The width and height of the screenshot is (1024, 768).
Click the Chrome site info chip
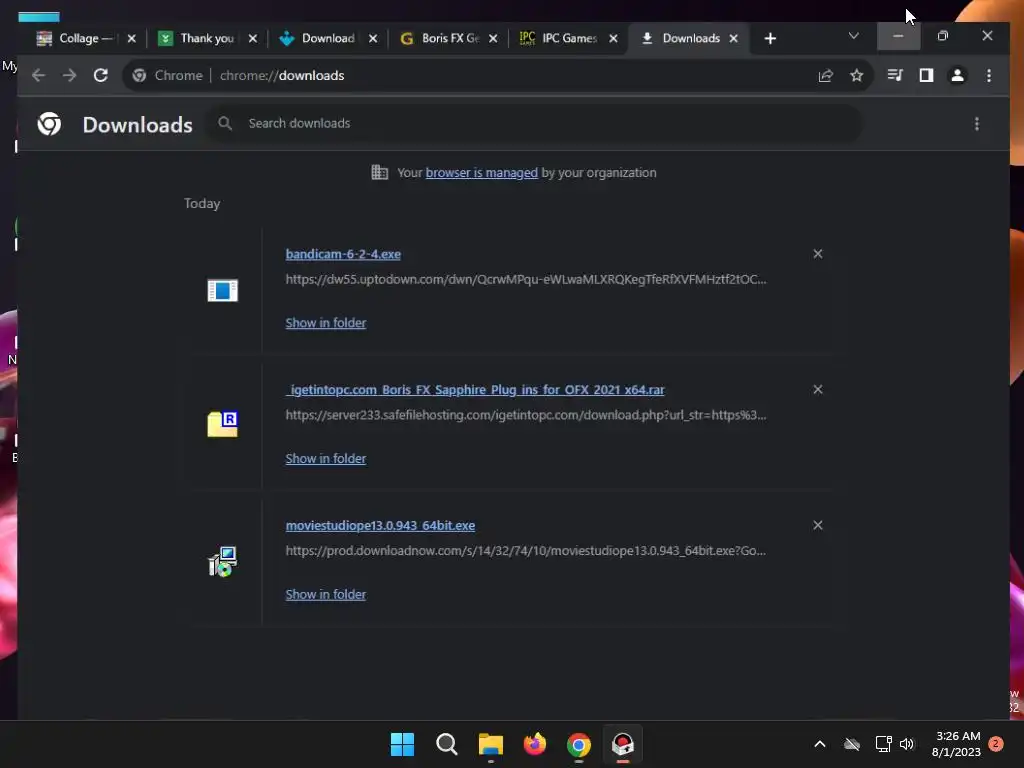pos(168,76)
